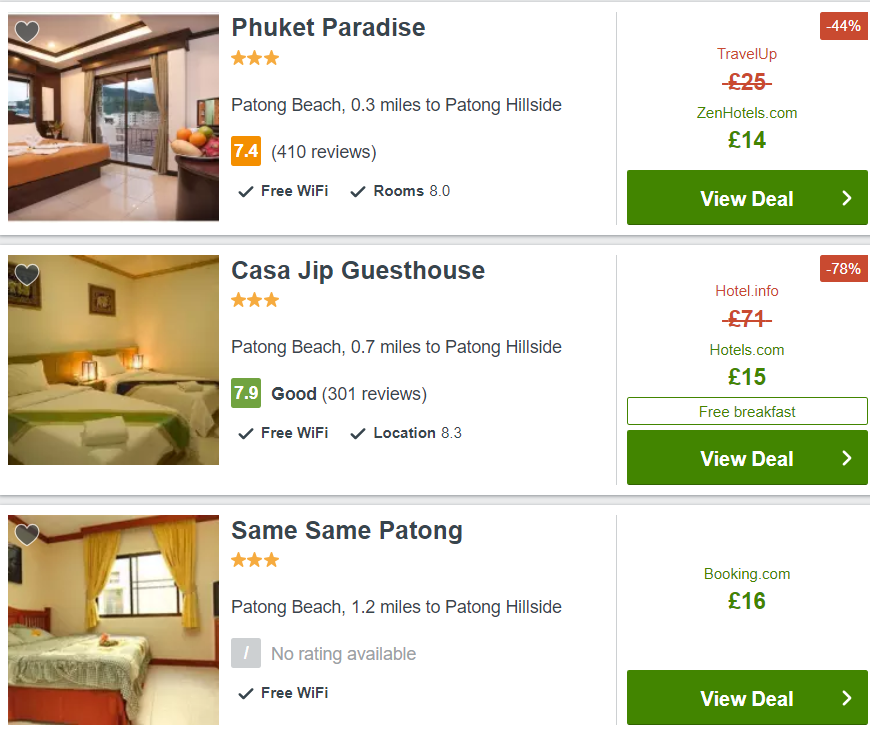Favorite Phuket Paradise with the heart icon
The width and height of the screenshot is (870, 731).
coord(27,31)
